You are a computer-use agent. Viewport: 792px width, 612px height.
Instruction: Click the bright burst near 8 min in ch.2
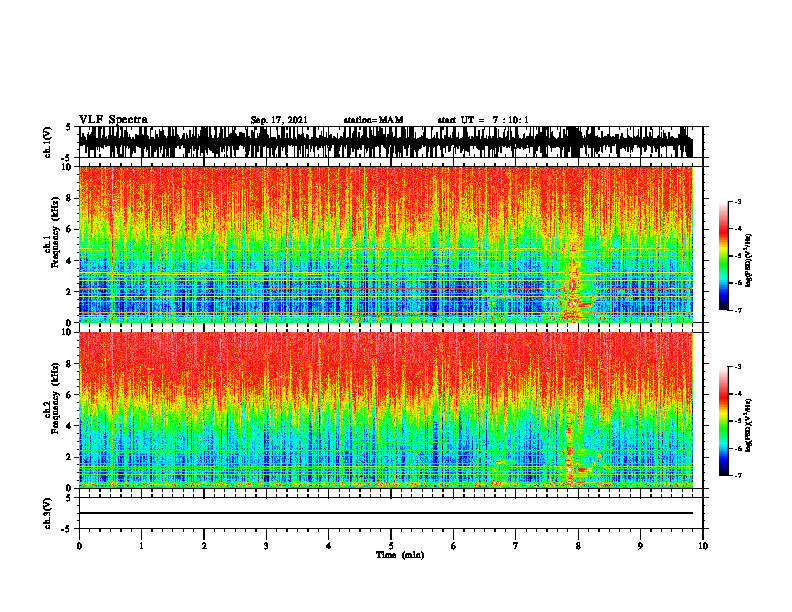[572, 454]
